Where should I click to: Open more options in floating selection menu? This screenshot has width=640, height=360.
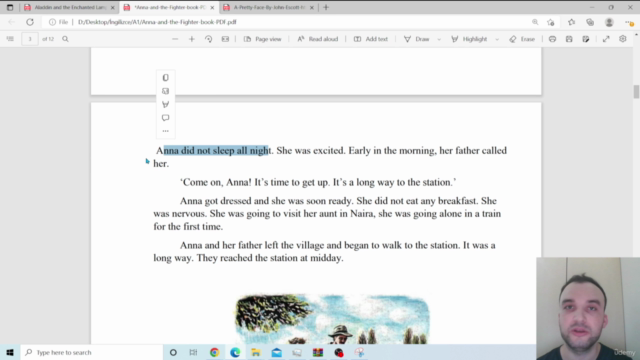click(x=165, y=131)
